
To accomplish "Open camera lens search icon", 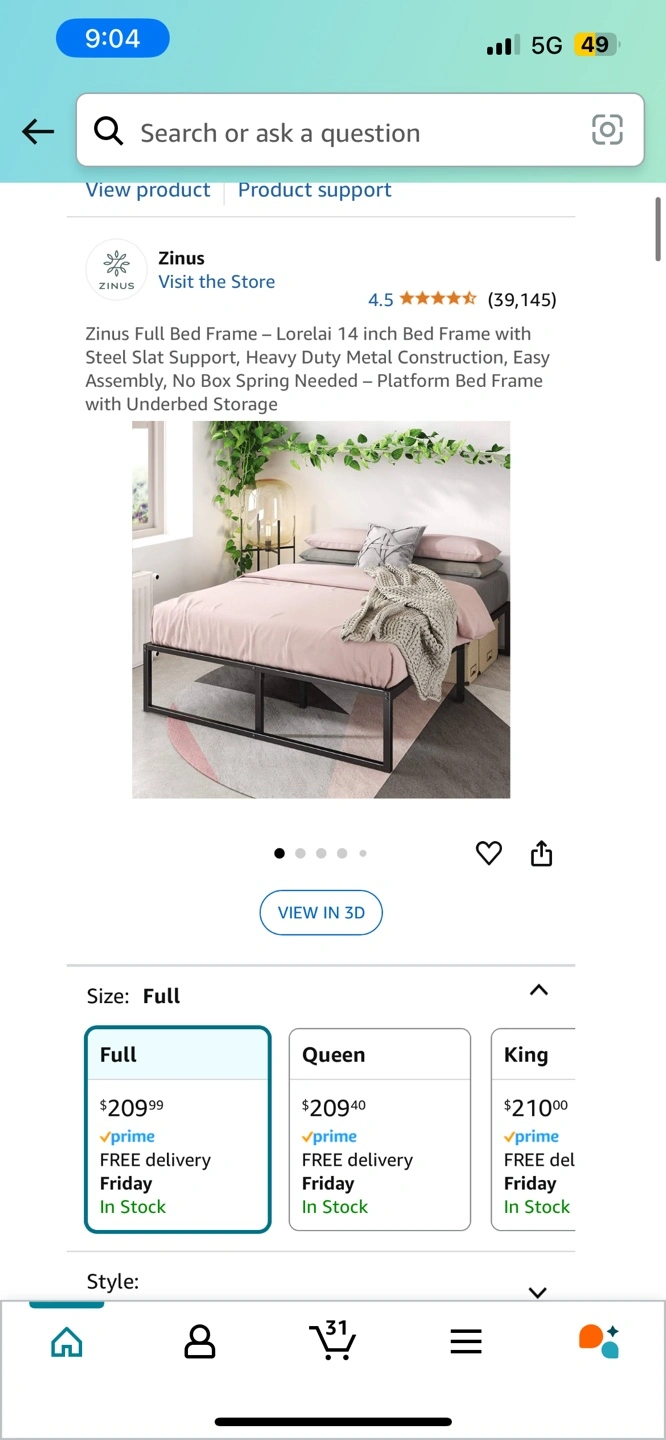I will coord(607,130).
